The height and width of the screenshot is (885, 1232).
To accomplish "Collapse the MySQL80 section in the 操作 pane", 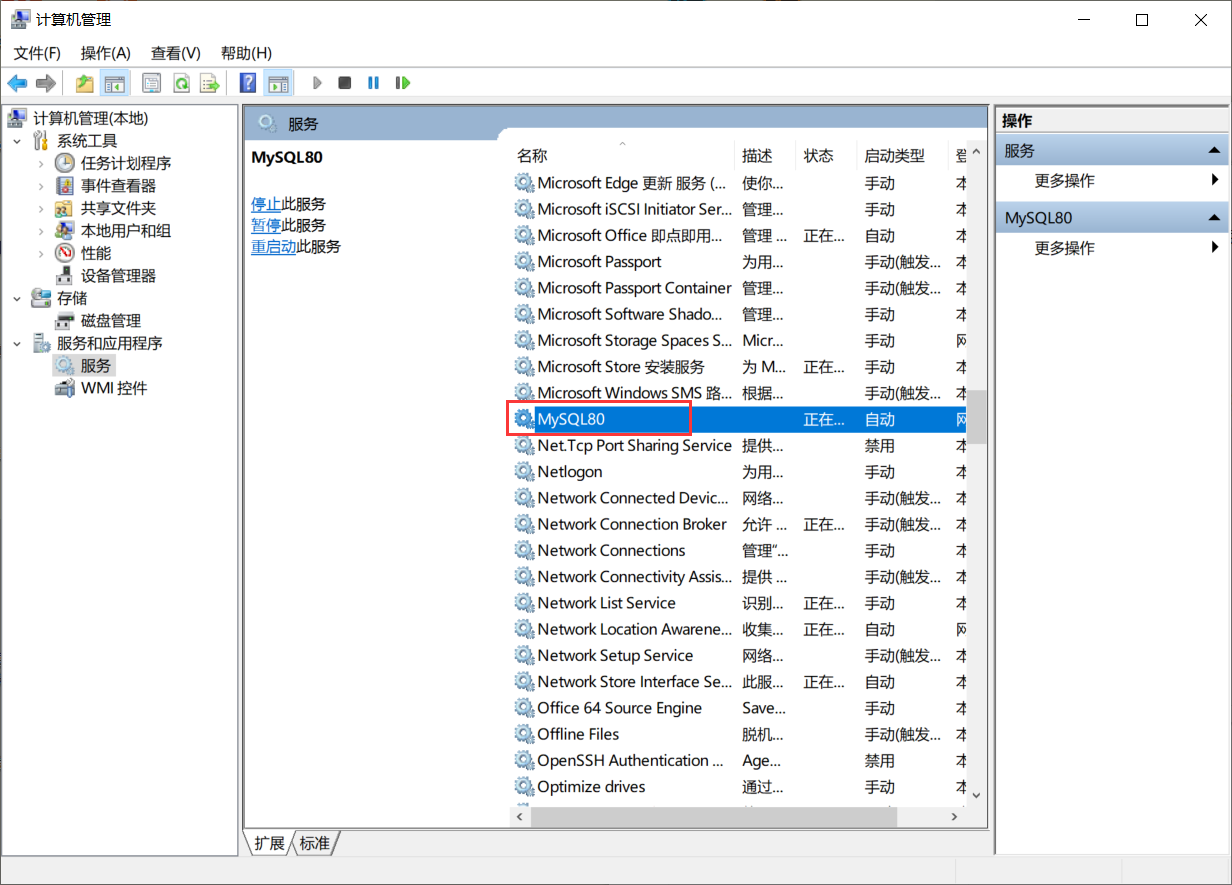I will point(1214,218).
